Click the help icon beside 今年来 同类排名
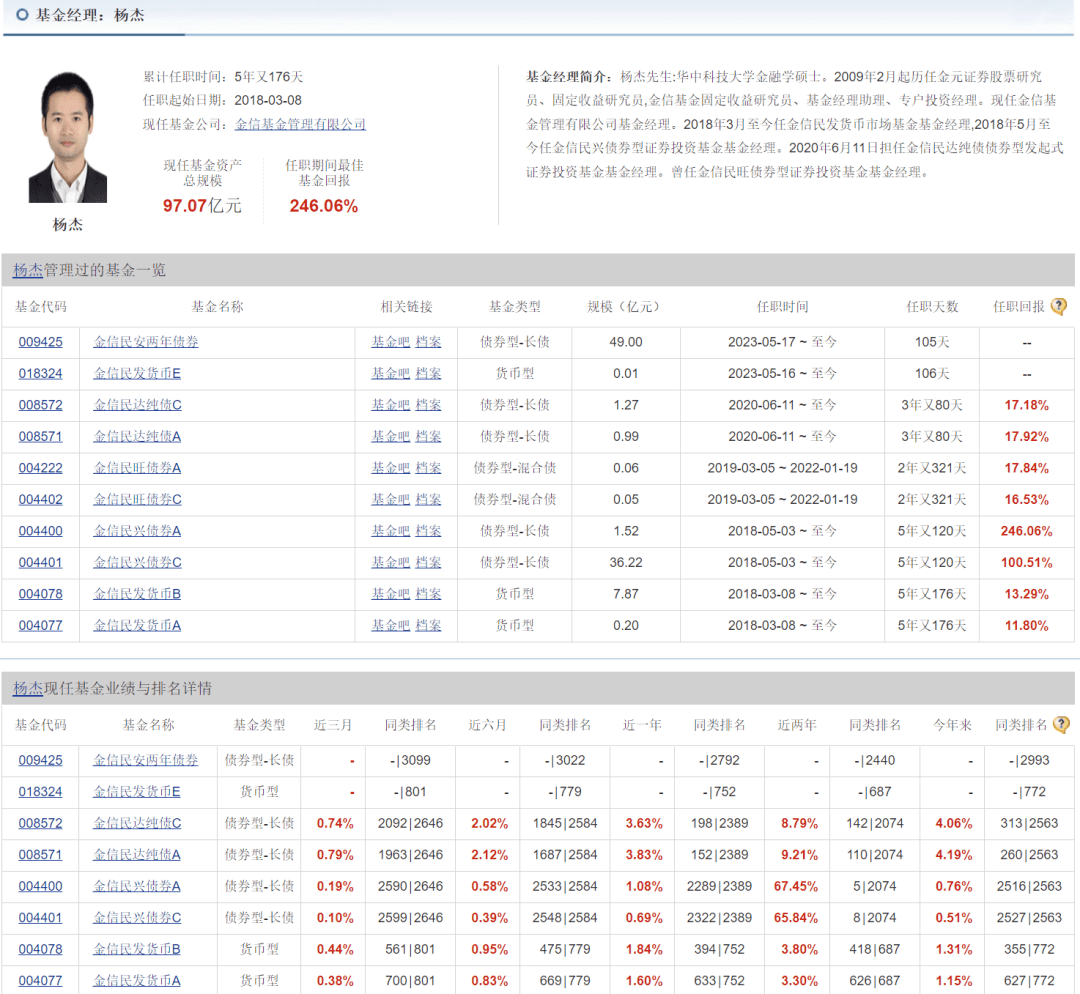The image size is (1080, 994). click(1061, 725)
